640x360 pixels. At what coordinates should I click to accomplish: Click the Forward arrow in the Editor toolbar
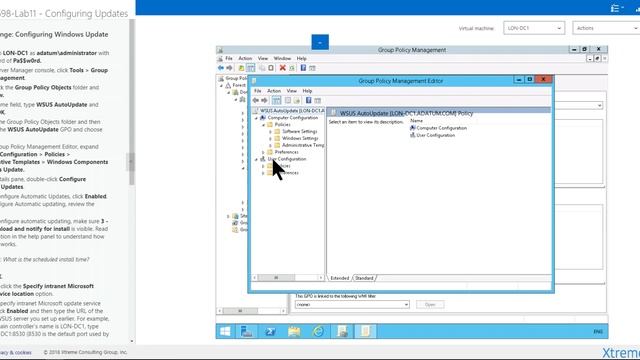[264, 100]
